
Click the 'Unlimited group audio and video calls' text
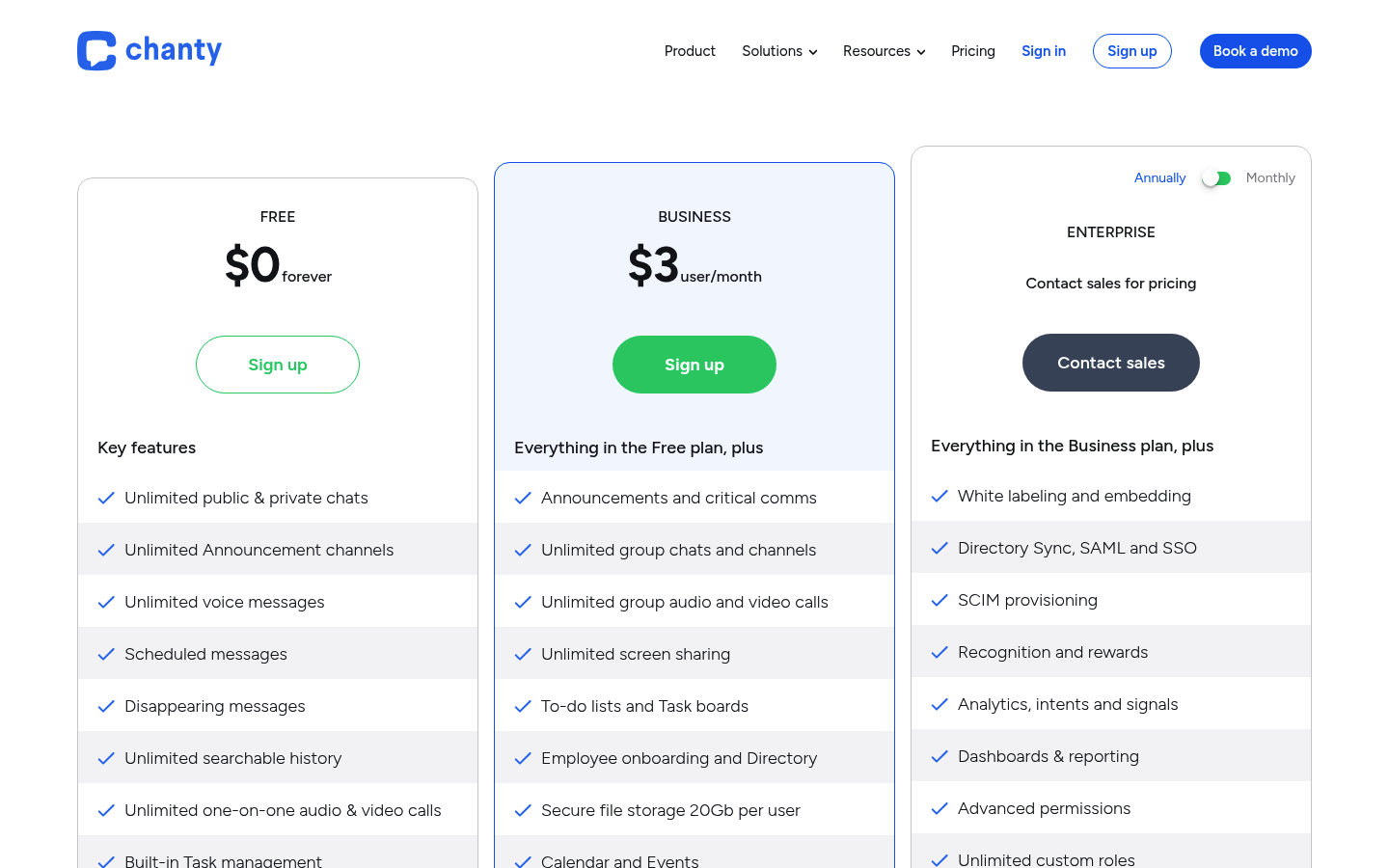coord(685,602)
